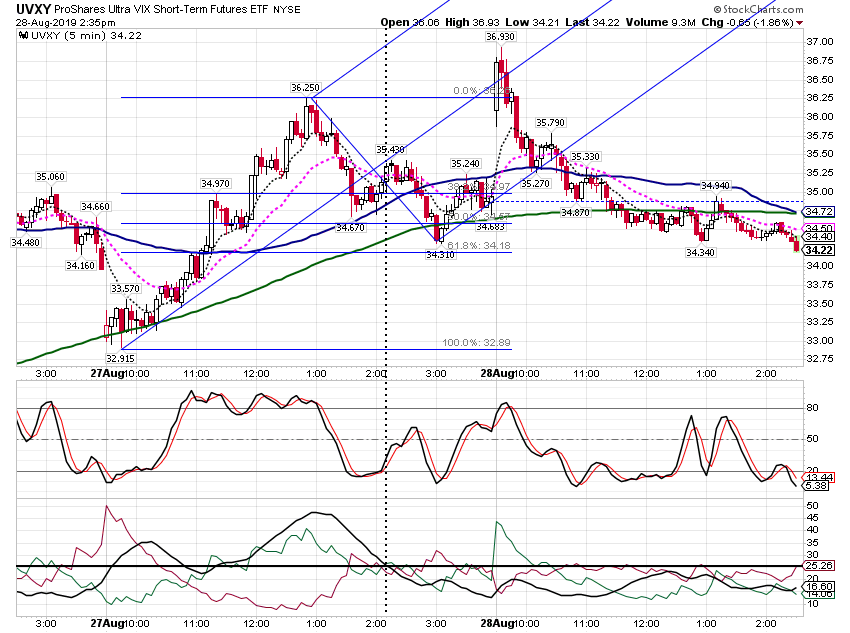
Task: Click the Open 36.06 value in the header
Action: tap(409, 22)
